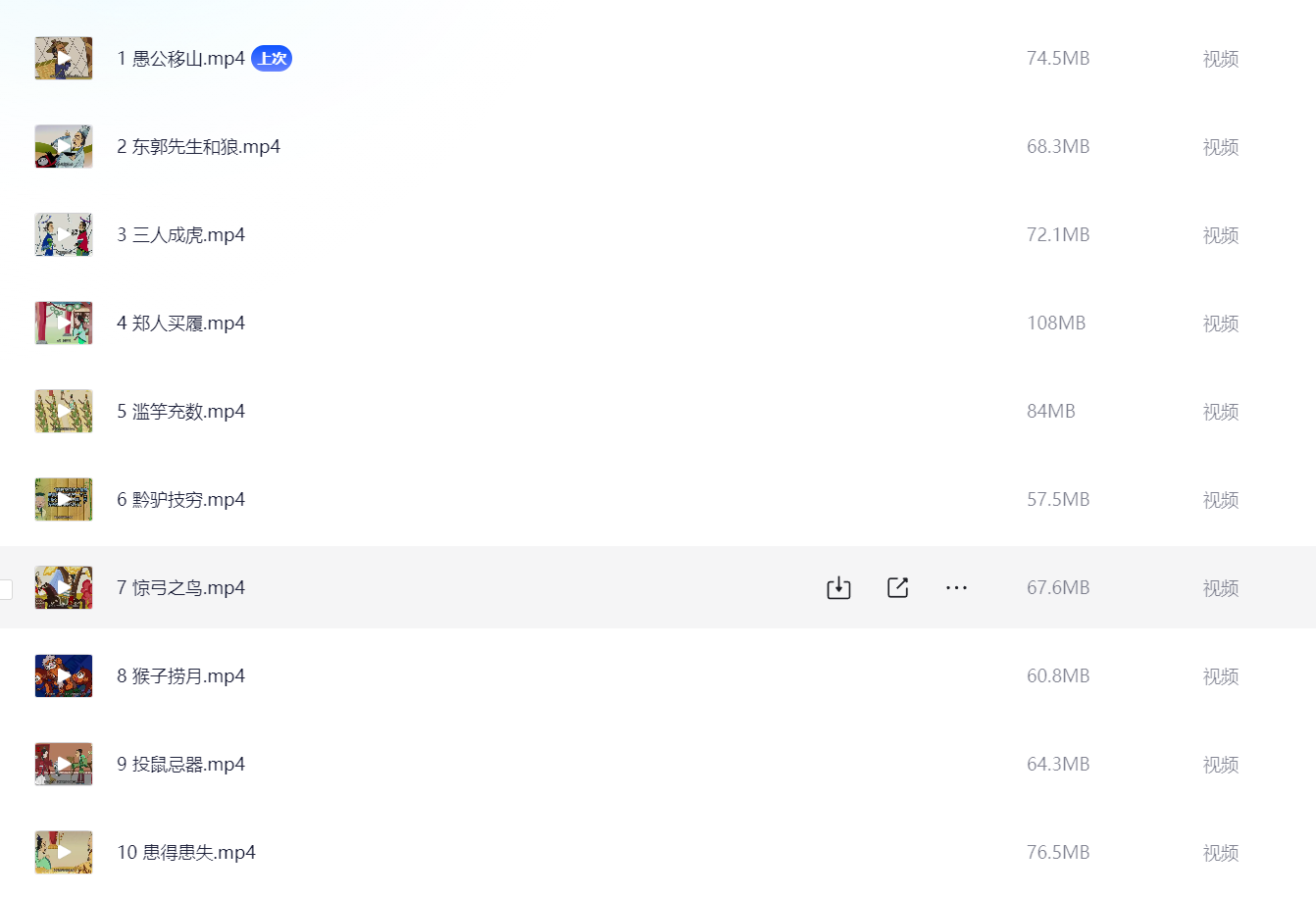Play the 投鼠忌器 video thumbnail

pos(64,764)
